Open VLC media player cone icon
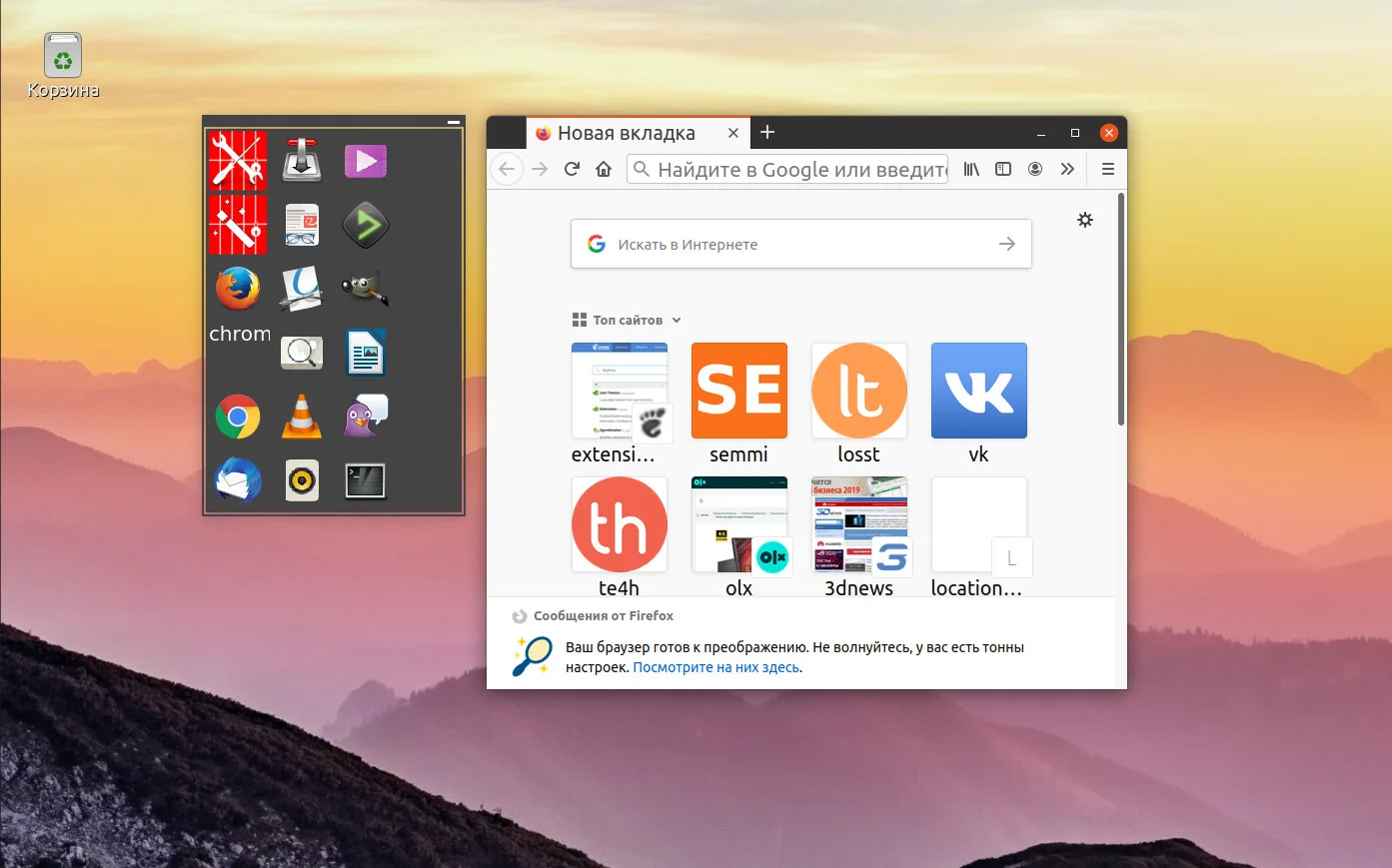 [302, 417]
